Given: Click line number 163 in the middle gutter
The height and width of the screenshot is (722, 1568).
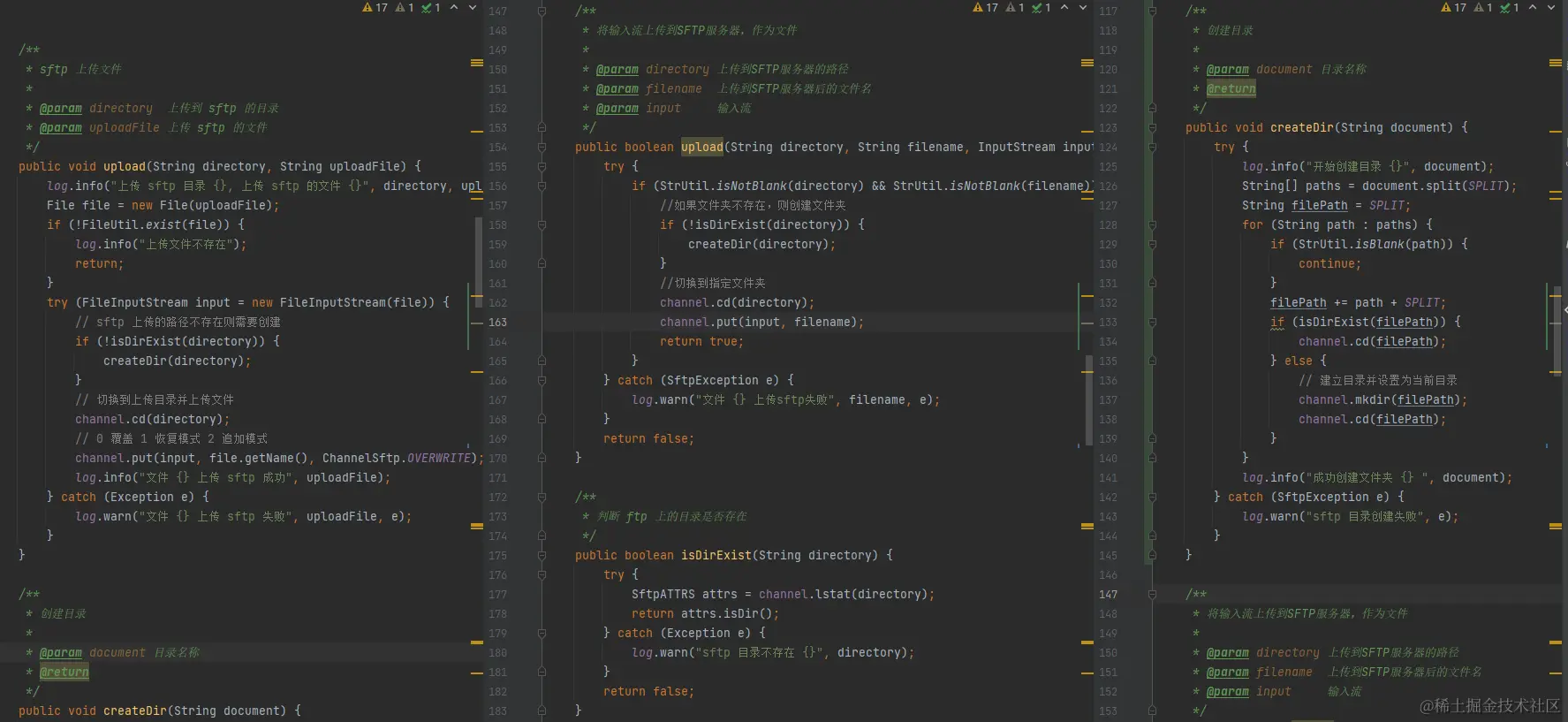Looking at the screenshot, I should pyautogui.click(x=497, y=323).
